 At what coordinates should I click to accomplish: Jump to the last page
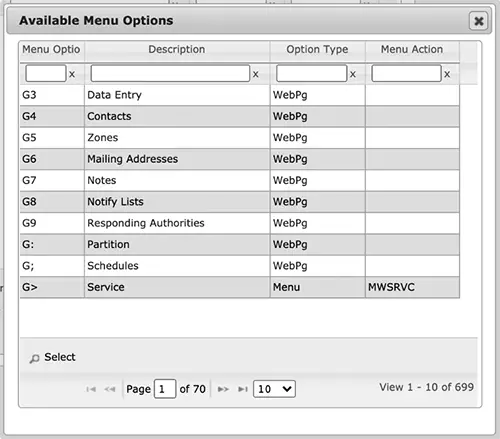pos(243,389)
